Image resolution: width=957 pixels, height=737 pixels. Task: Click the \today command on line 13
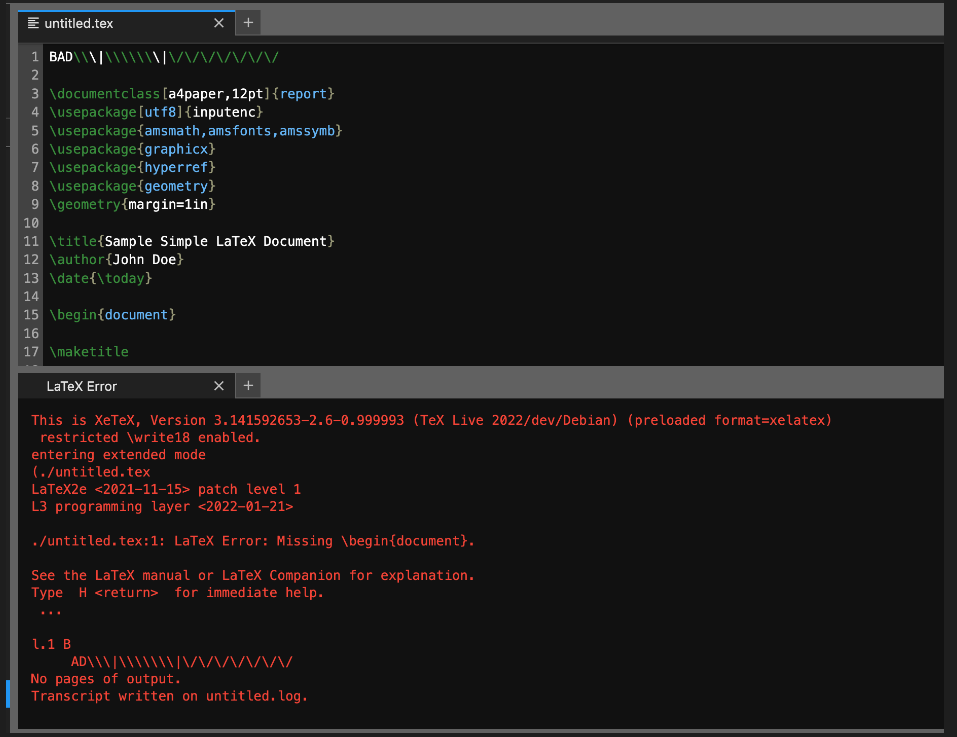(120, 278)
